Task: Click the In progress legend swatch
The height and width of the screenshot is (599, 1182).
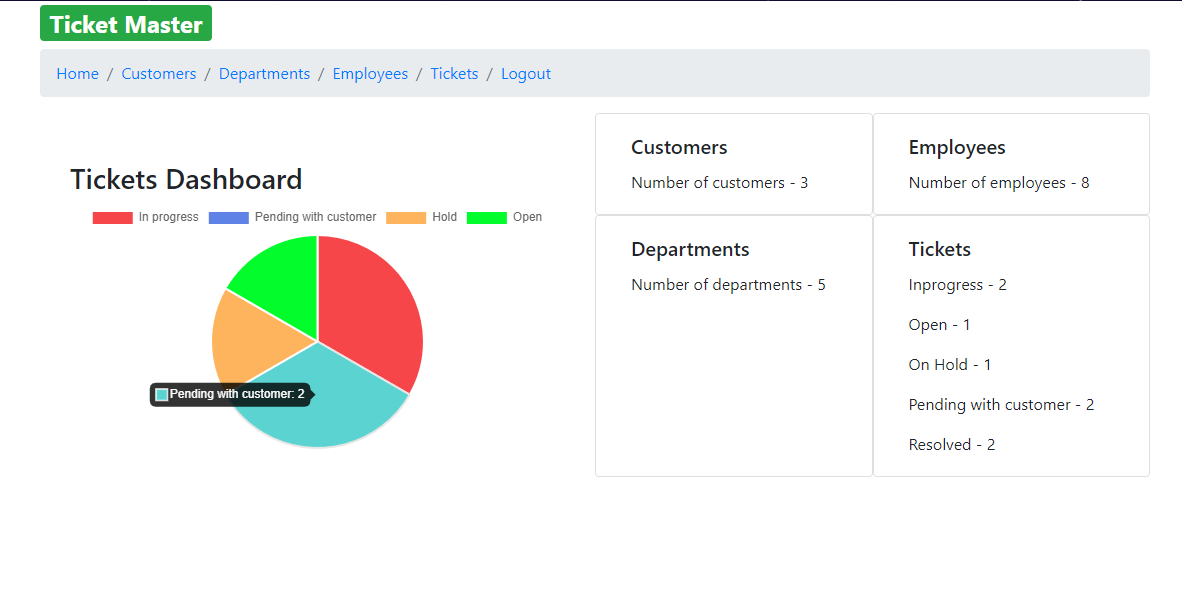Action: (x=111, y=217)
